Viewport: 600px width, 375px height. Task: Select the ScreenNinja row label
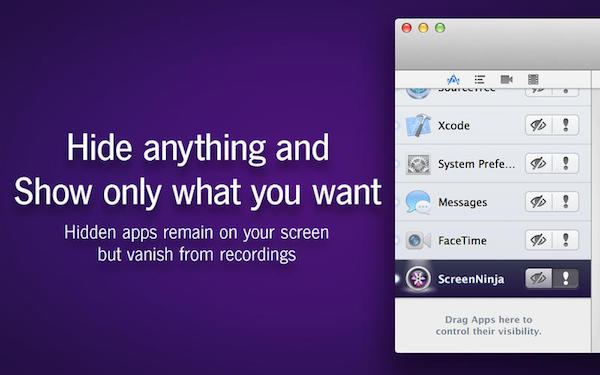click(x=471, y=279)
